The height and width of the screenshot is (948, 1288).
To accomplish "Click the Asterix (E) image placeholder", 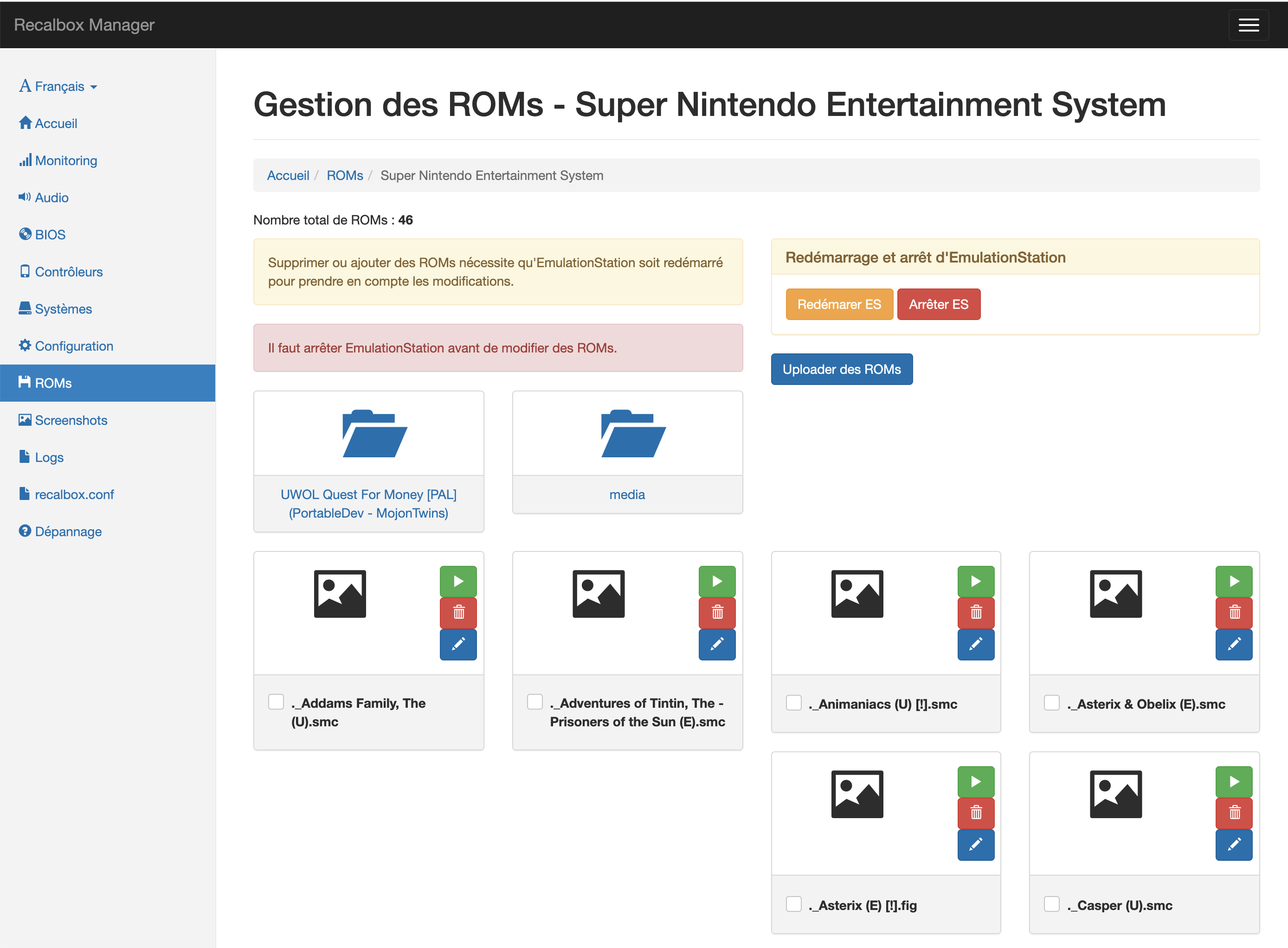I will 857,794.
